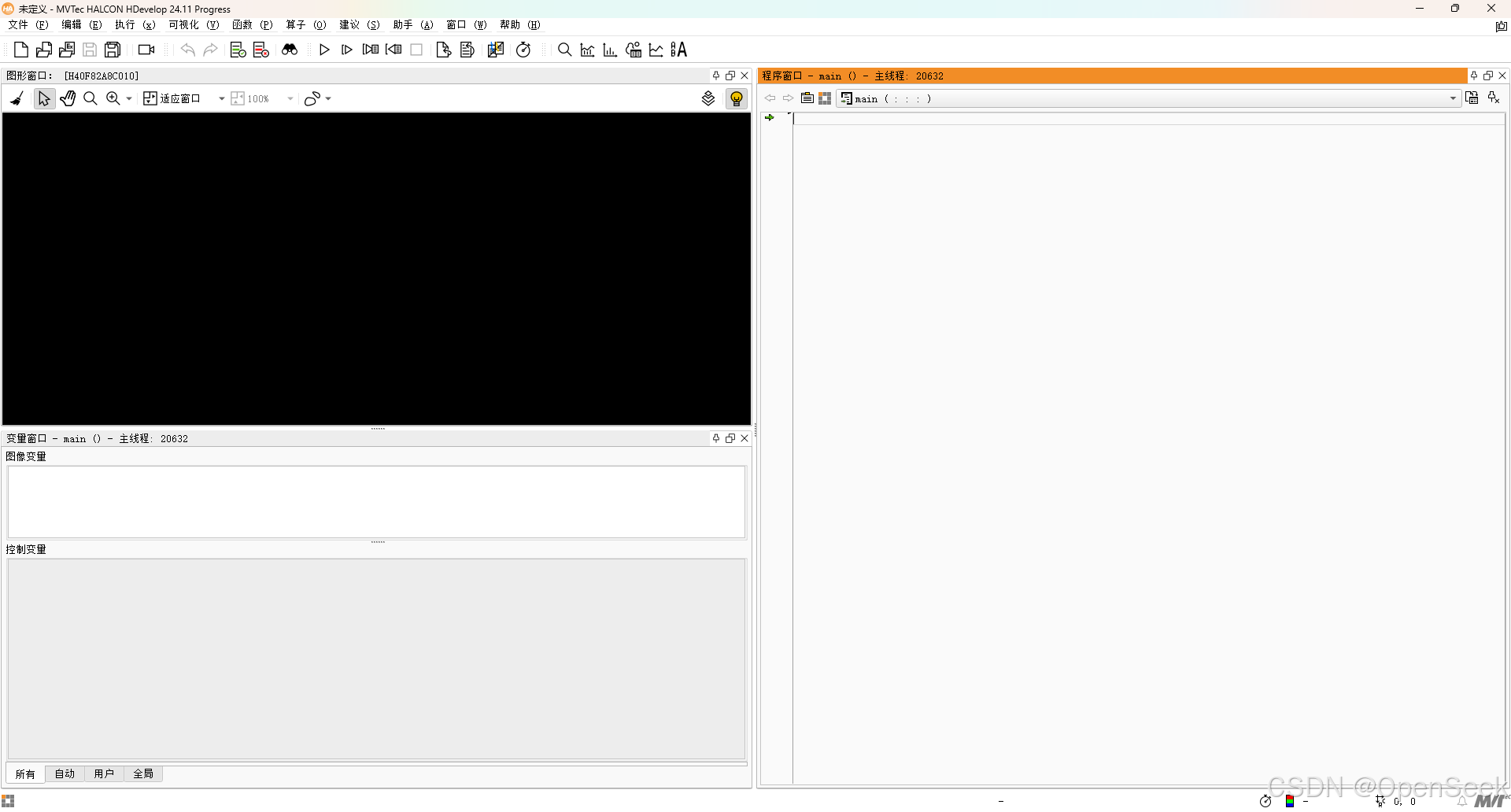Select the pan hand tool in graphics window

(68, 98)
